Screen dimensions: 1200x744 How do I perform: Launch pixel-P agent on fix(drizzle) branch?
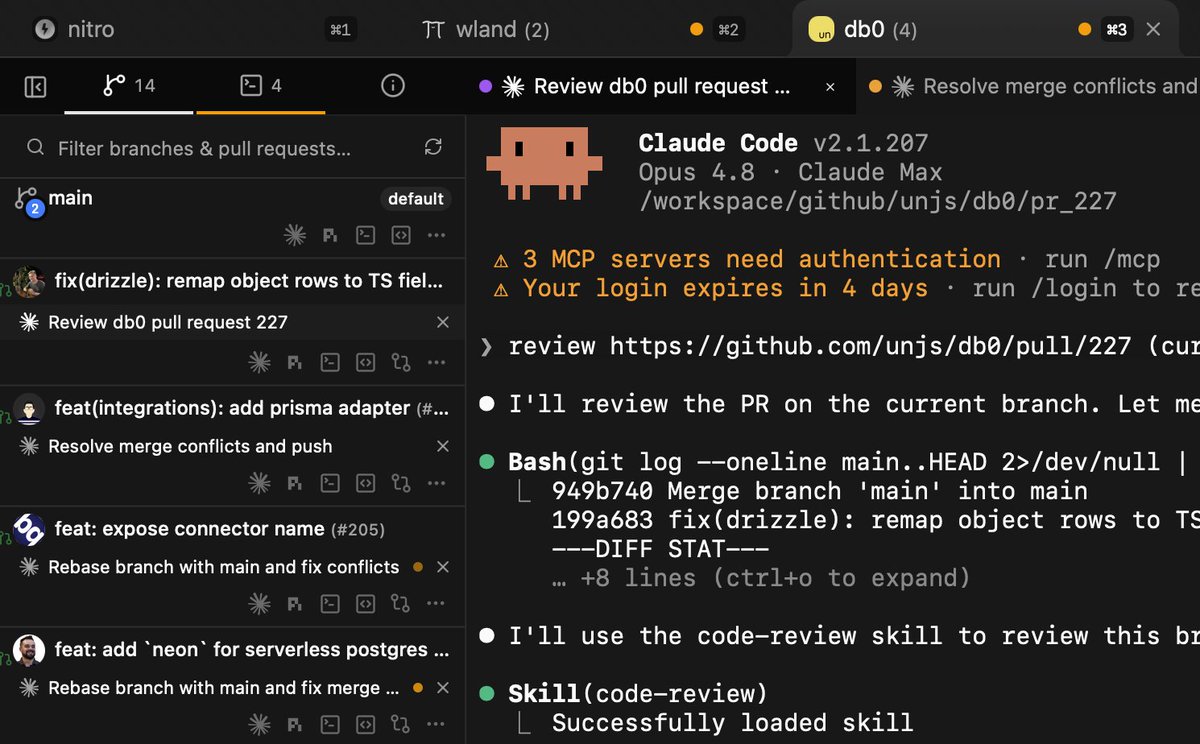(x=294, y=362)
